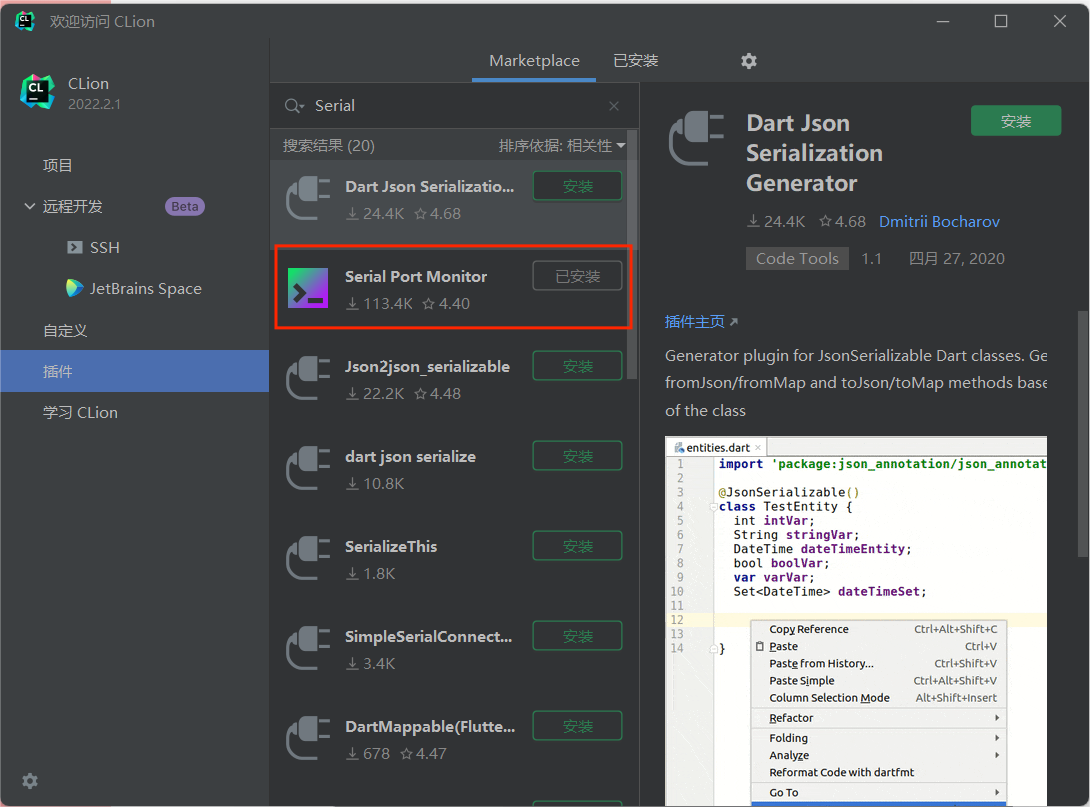This screenshot has width=1090, height=807.
Task: Select 项目 in the sidebar
Action: 58,165
